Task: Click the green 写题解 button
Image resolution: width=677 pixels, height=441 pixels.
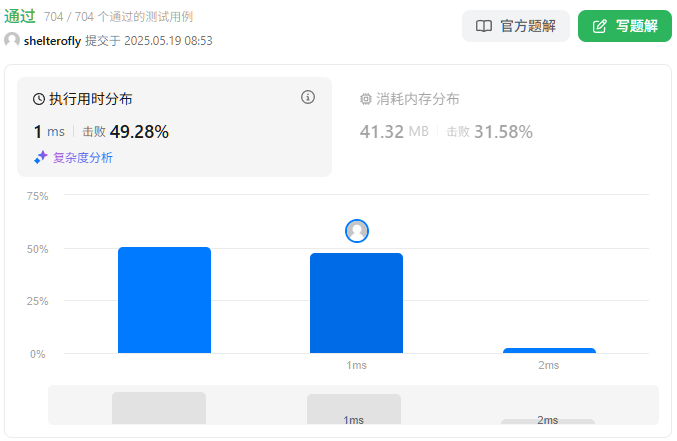Action: 625,26
